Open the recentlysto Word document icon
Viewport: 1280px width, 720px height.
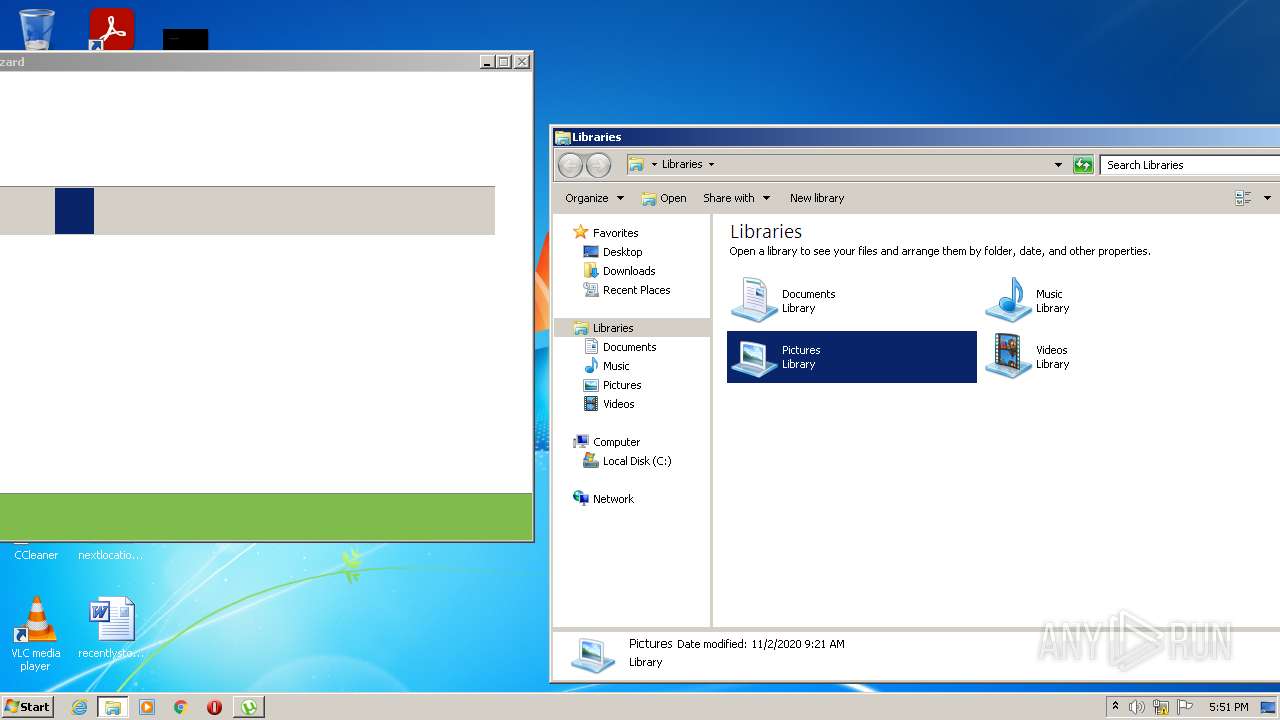point(111,627)
